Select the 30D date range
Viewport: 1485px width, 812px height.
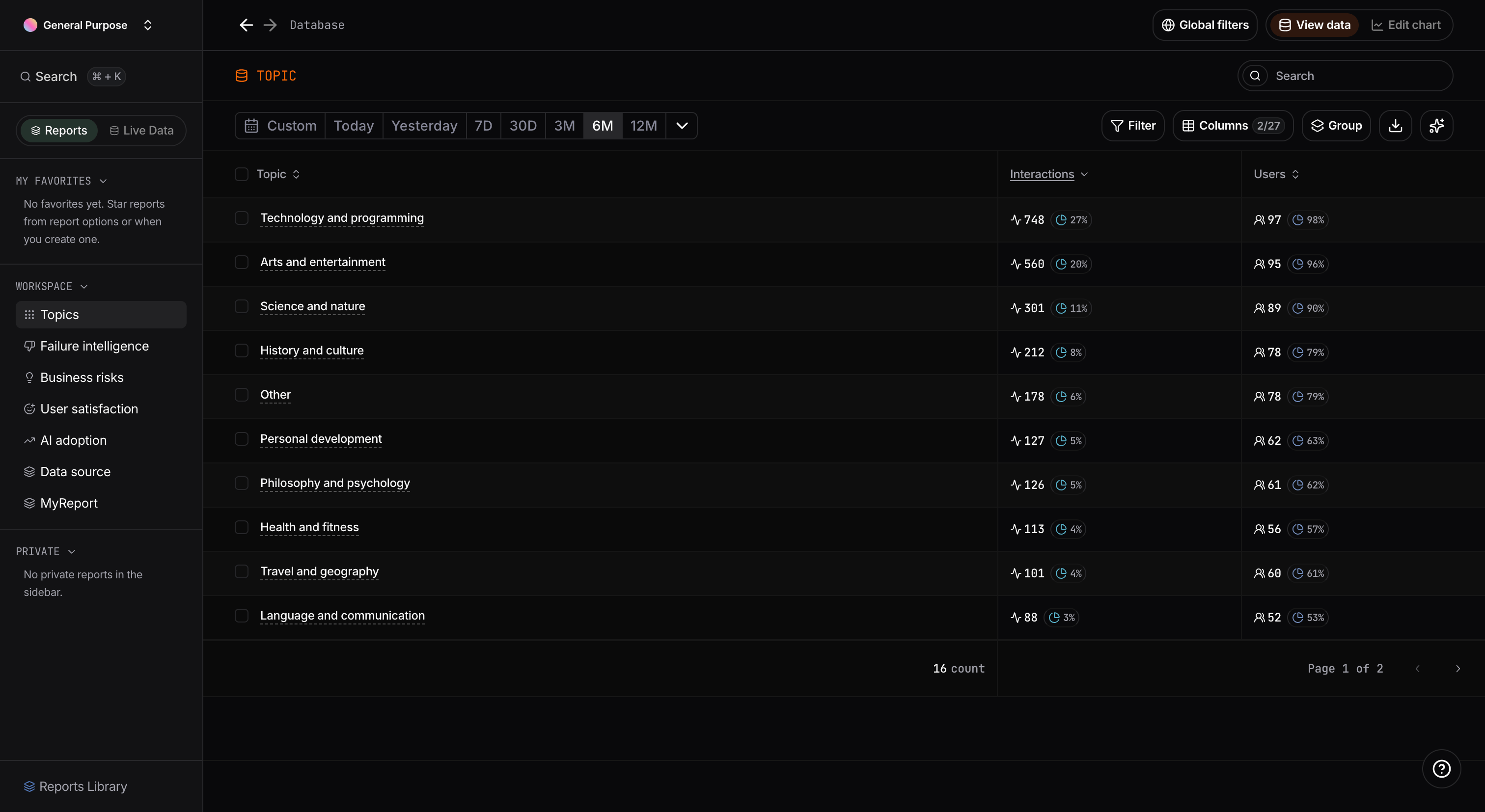(523, 126)
